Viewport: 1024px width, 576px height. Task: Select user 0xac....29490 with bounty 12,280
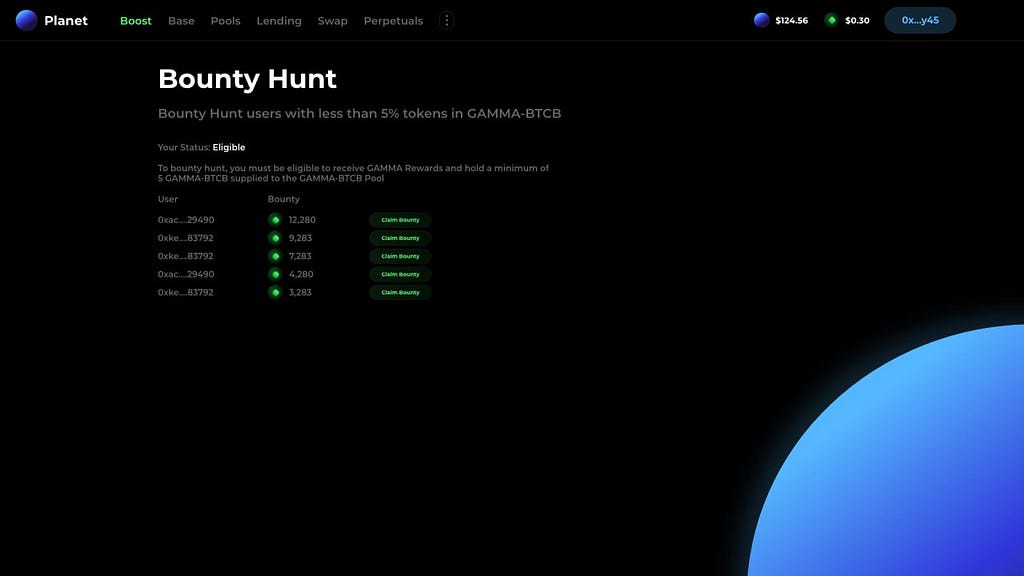pyautogui.click(x=185, y=220)
